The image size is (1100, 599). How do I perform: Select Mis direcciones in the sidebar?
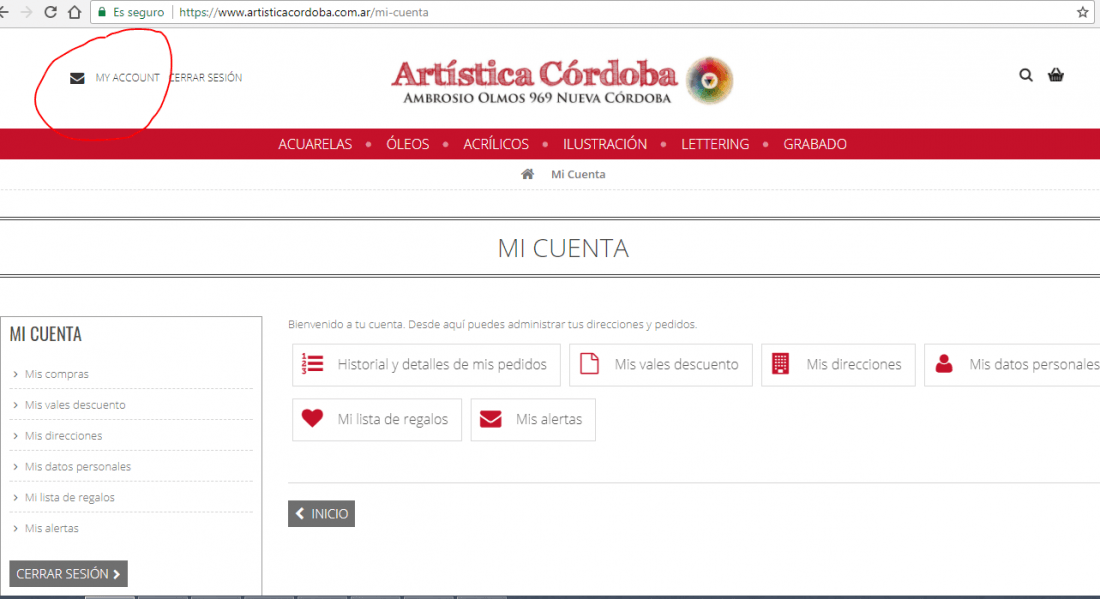pos(63,436)
